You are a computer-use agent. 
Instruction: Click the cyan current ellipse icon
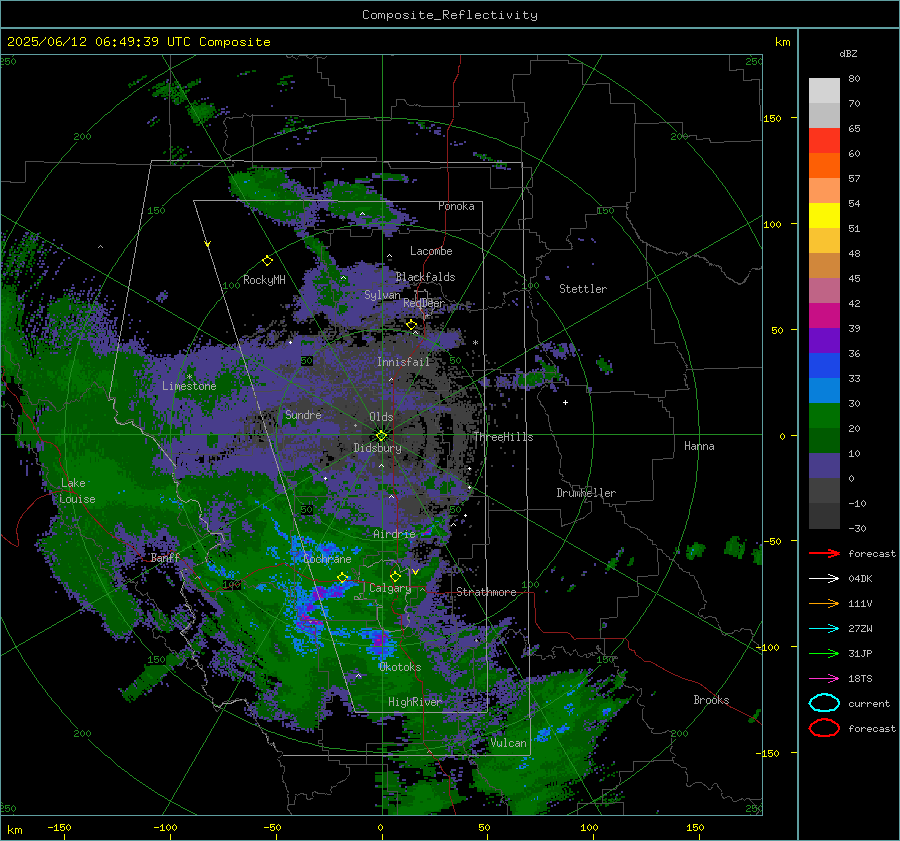coord(824,703)
